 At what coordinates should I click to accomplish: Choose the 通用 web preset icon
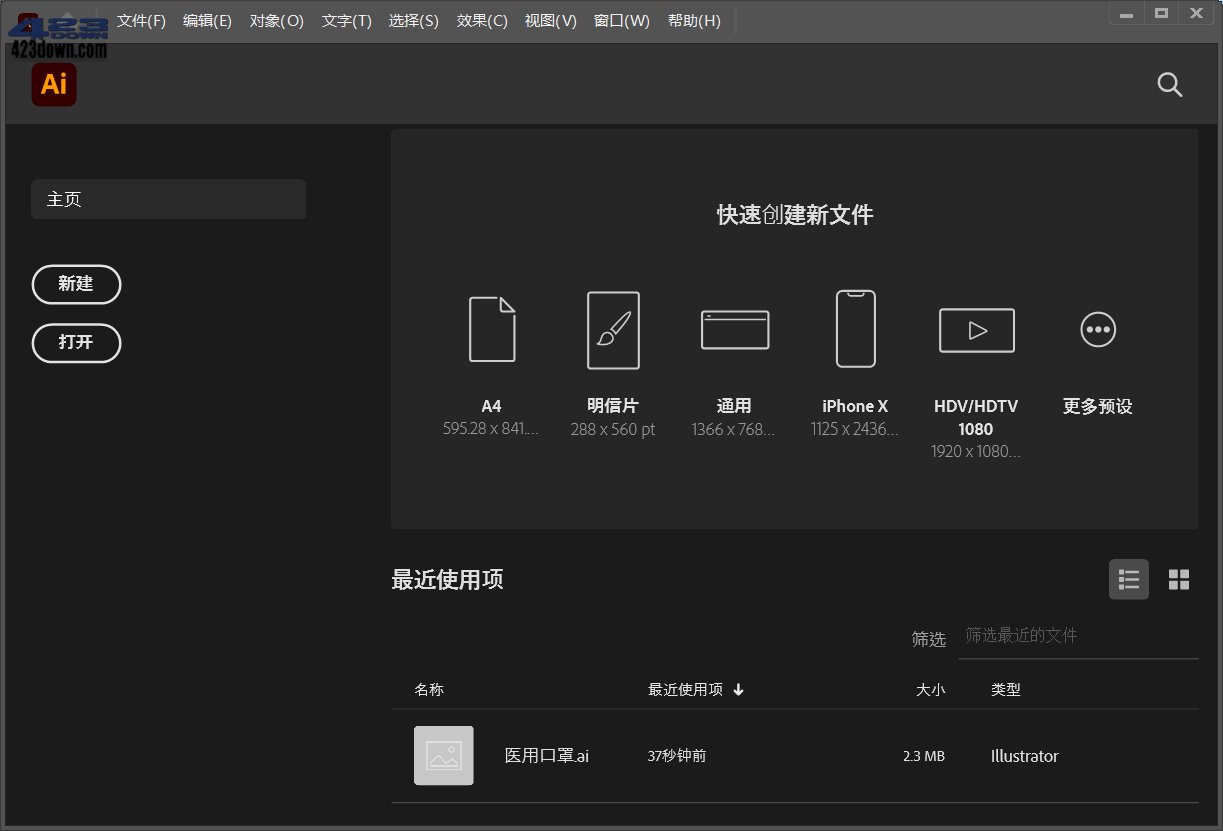(x=734, y=329)
